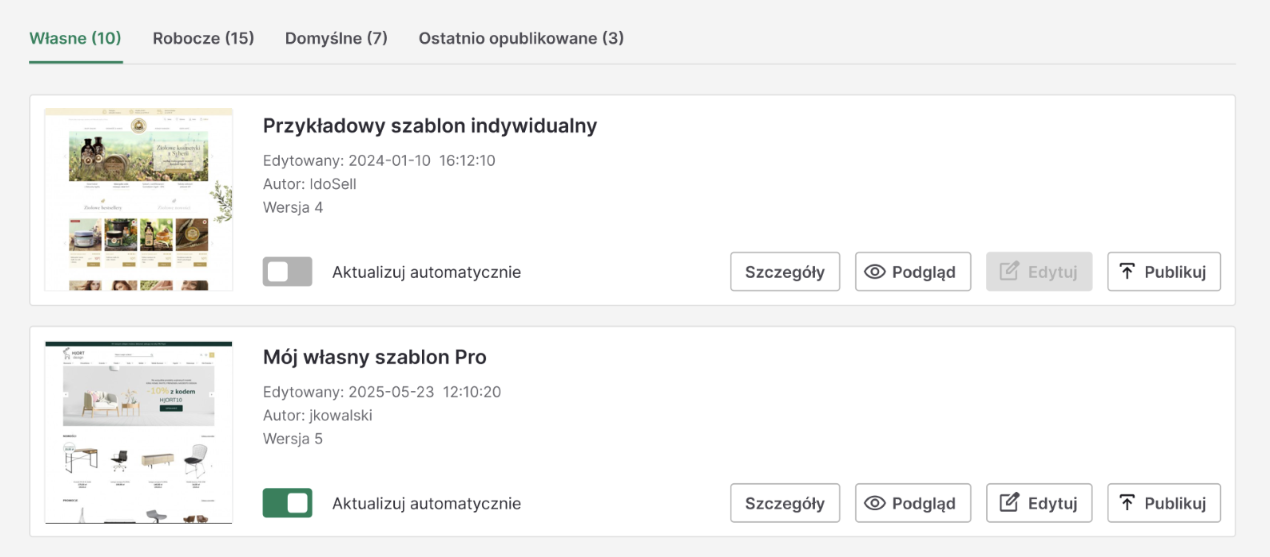This screenshot has height=557, width=1270.
Task: Enable auto-update for Przykładowy szablon indywidualny
Action: click(x=288, y=272)
